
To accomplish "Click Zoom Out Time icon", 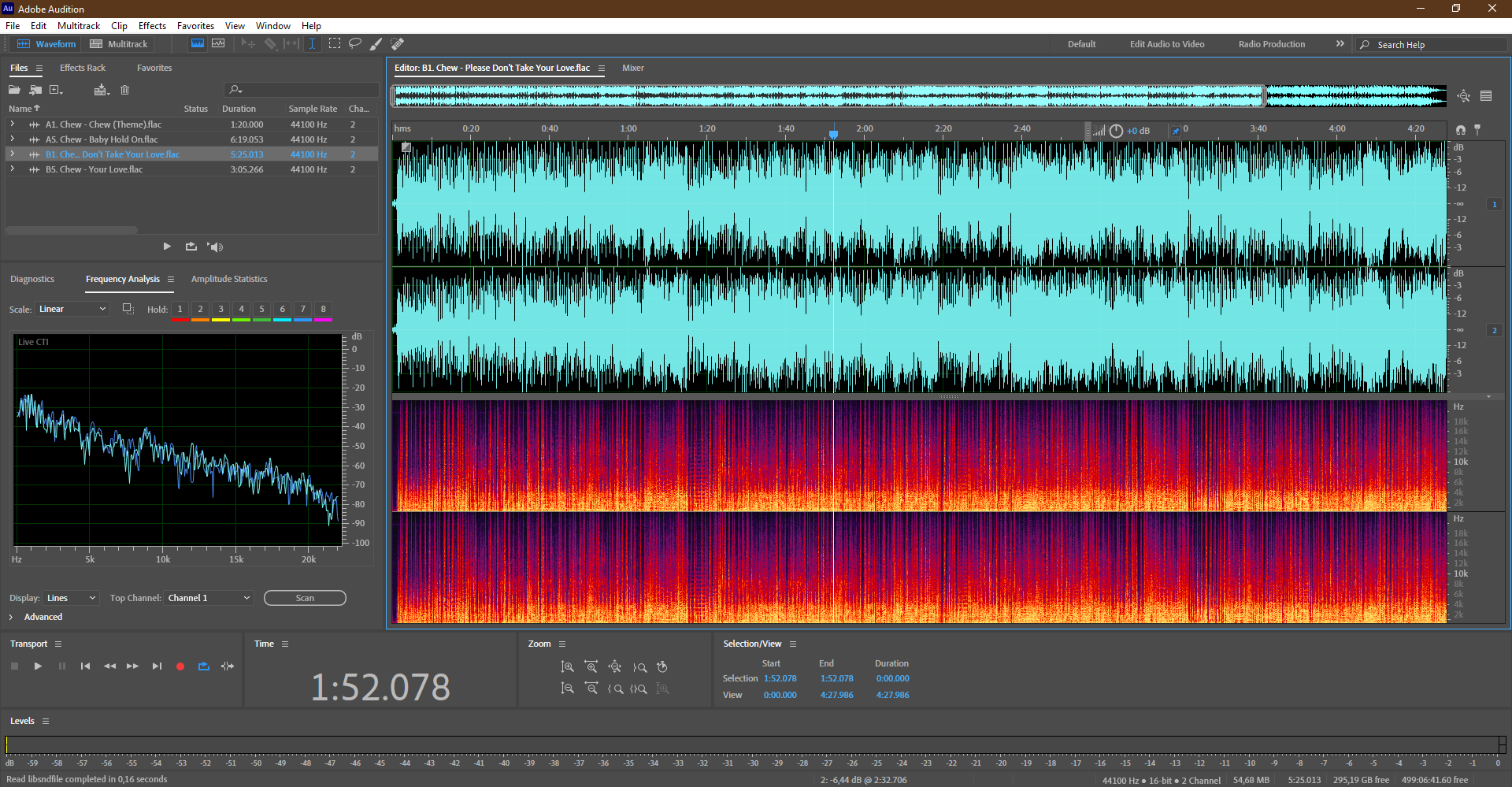I will [591, 689].
